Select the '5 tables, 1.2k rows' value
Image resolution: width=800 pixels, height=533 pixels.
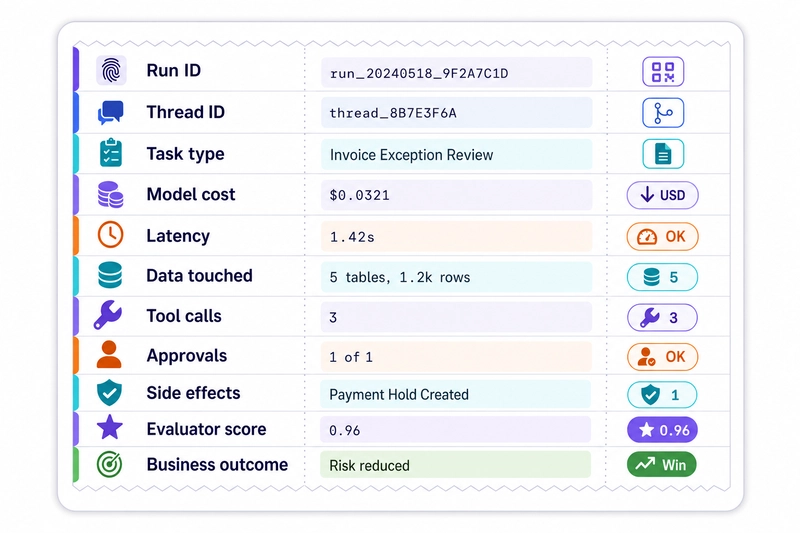click(x=457, y=277)
